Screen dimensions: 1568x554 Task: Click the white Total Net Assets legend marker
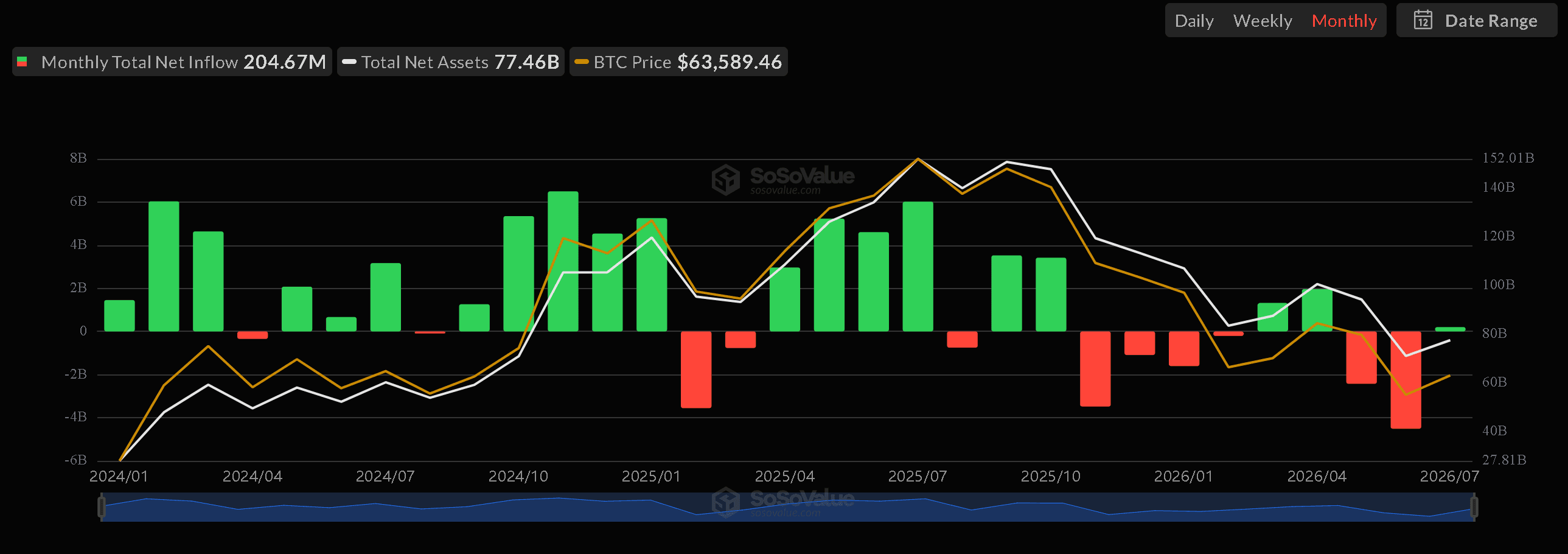(349, 61)
